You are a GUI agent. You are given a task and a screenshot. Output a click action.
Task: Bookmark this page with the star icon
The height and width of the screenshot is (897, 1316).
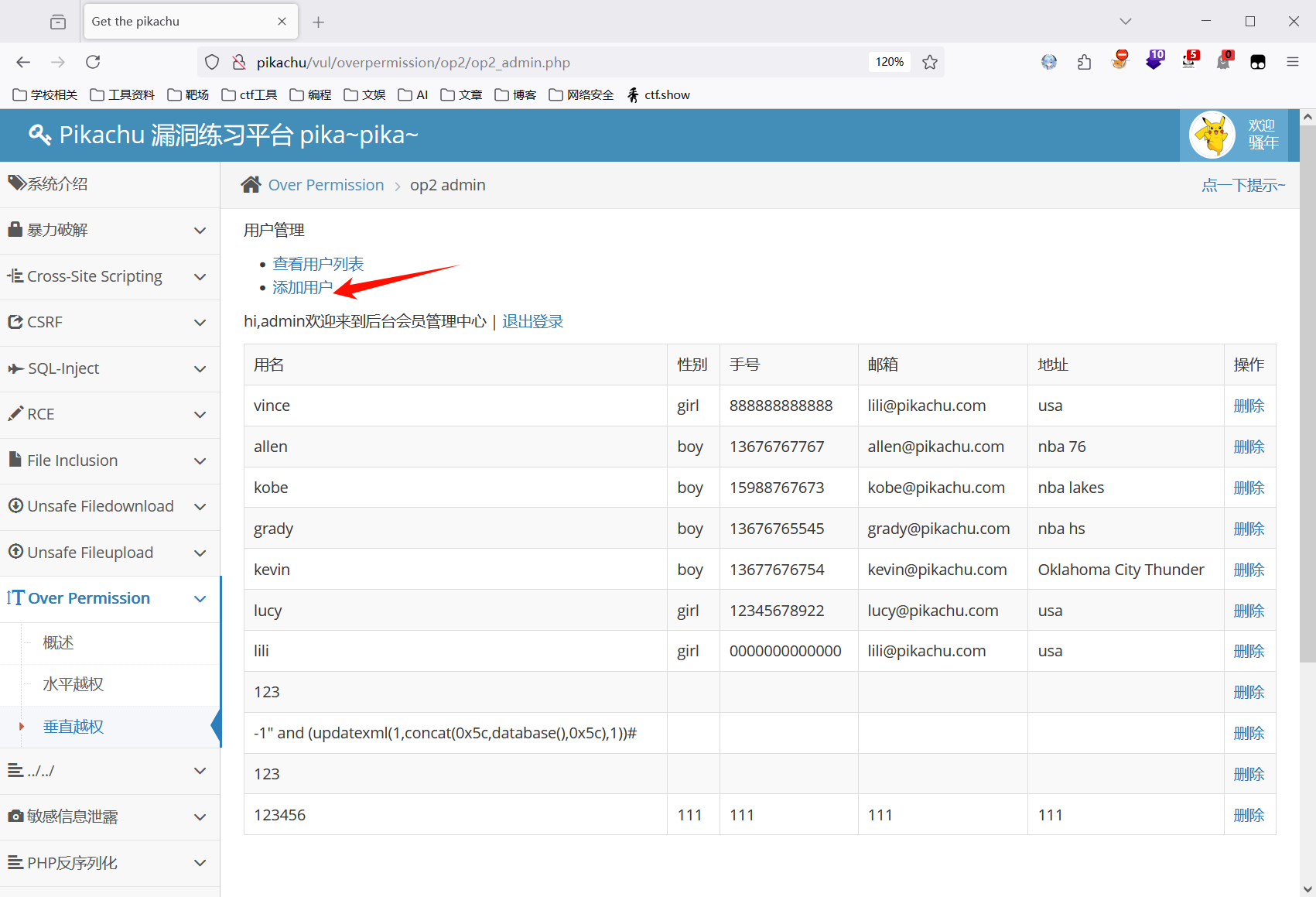tap(930, 62)
